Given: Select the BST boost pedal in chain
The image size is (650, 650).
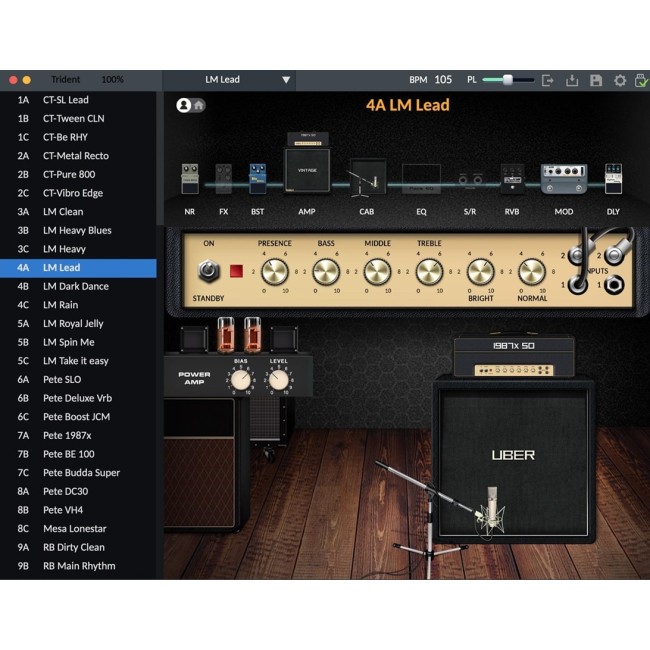Looking at the screenshot, I should pyautogui.click(x=258, y=178).
